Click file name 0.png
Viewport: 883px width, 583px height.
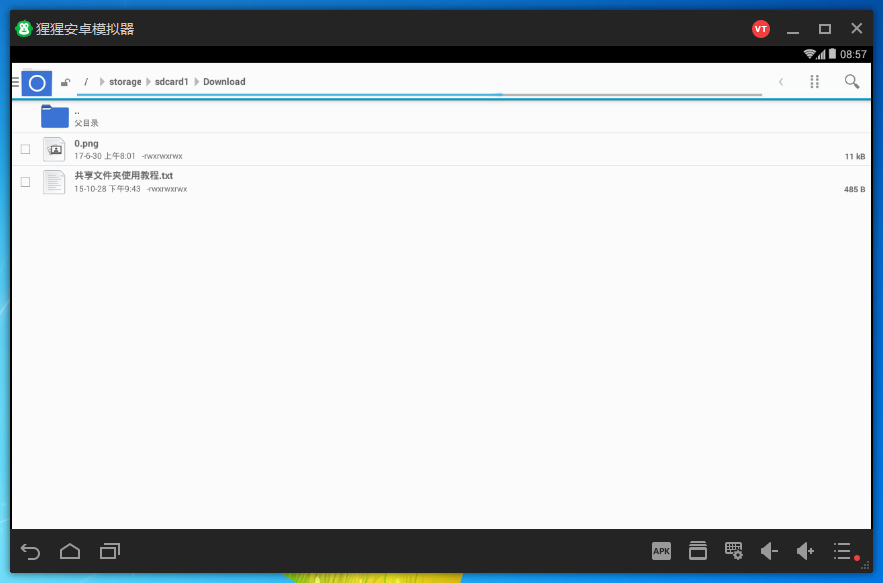[x=86, y=143]
